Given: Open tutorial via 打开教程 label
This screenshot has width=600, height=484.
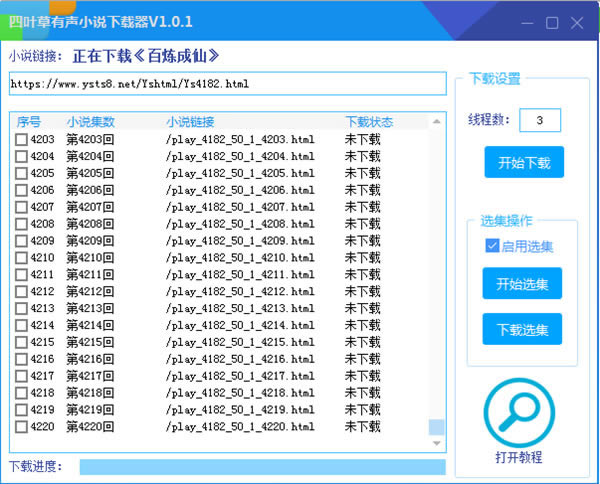Looking at the screenshot, I should (x=518, y=458).
